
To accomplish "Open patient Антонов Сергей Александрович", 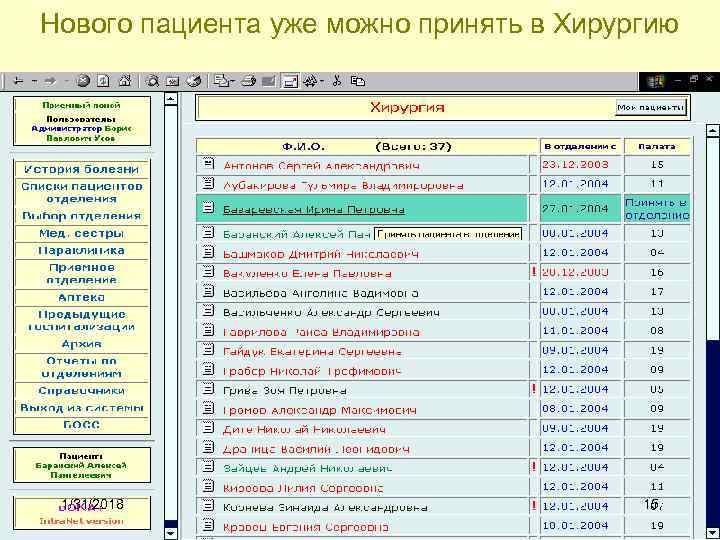I will [x=321, y=166].
